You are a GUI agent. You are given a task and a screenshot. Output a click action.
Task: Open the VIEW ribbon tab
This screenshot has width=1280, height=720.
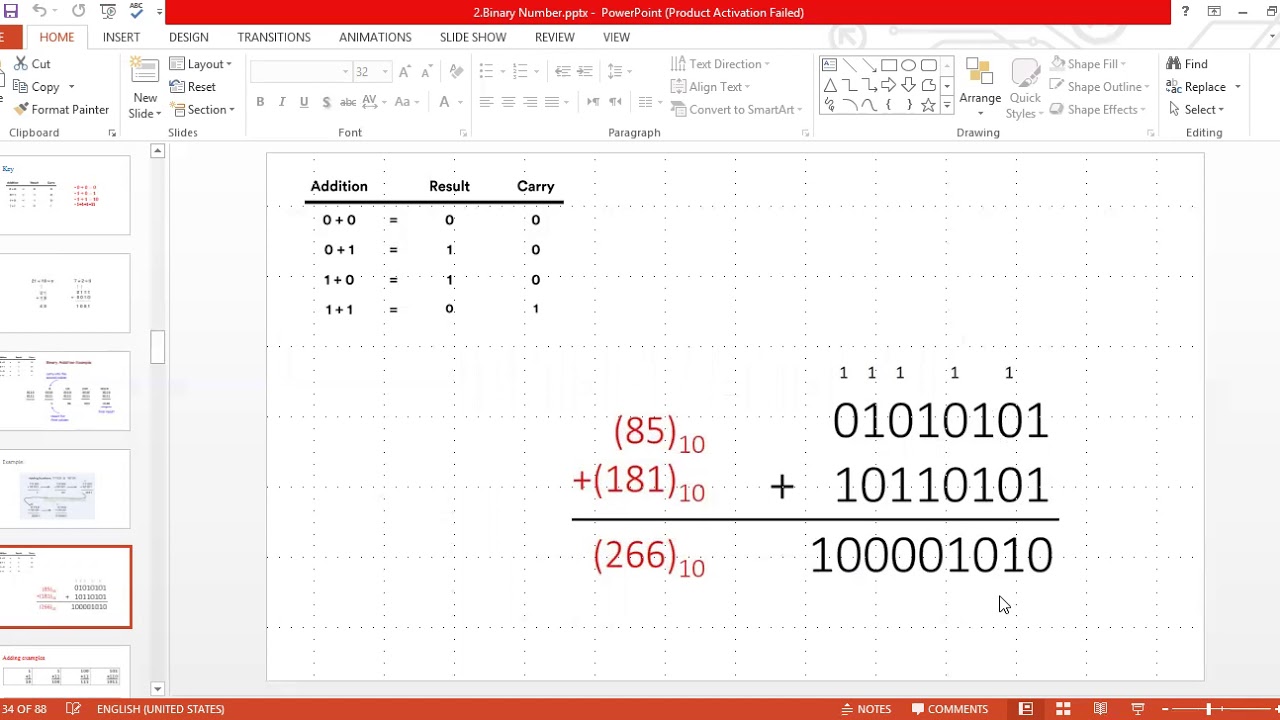(616, 37)
